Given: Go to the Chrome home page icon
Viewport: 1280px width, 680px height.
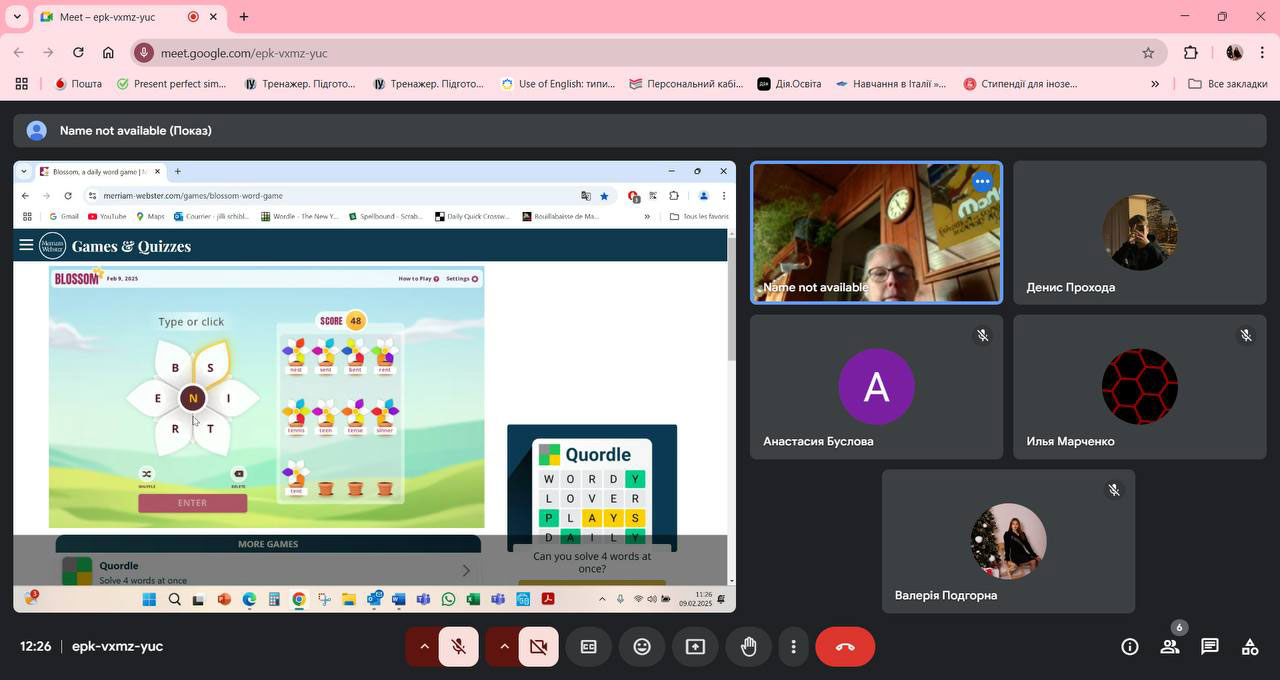Looking at the screenshot, I should 108,53.
